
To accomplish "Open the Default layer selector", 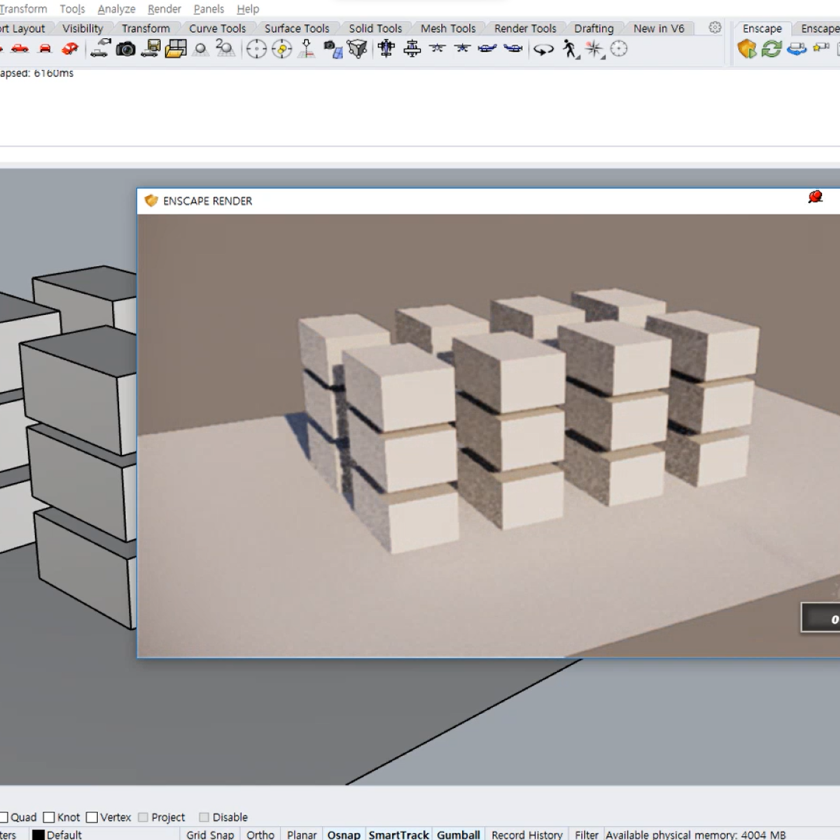I will pos(64,834).
